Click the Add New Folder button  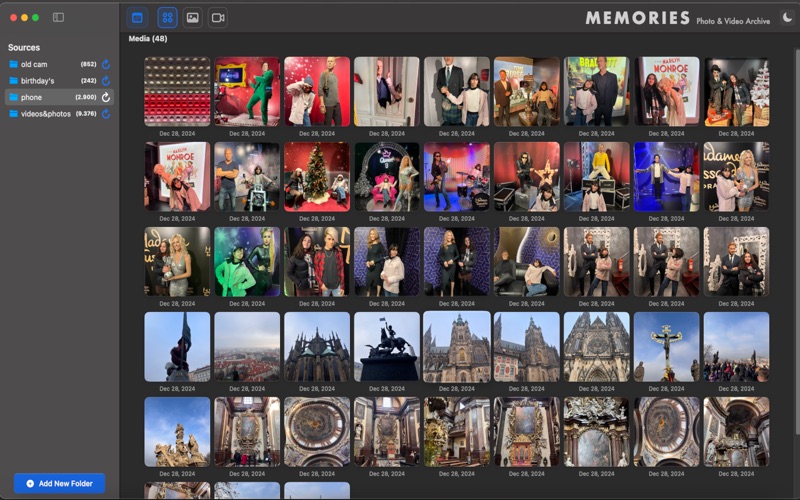[x=59, y=483]
